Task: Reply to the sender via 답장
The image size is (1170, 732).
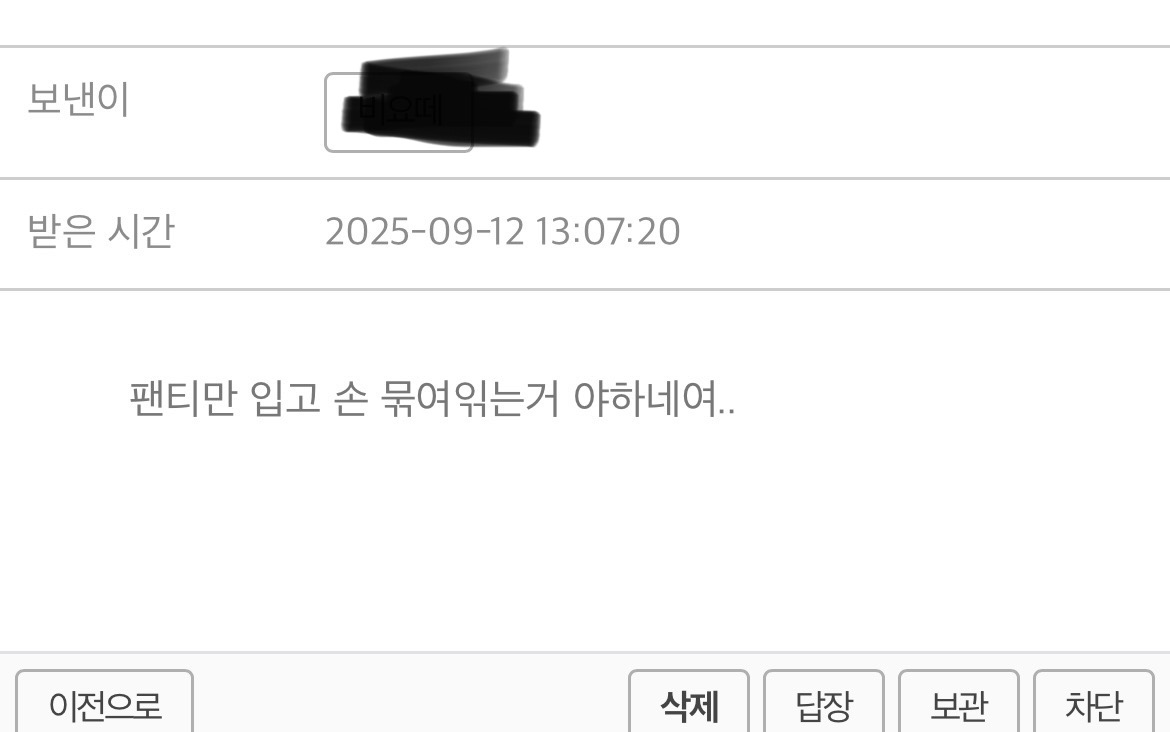Action: pyautogui.click(x=824, y=702)
